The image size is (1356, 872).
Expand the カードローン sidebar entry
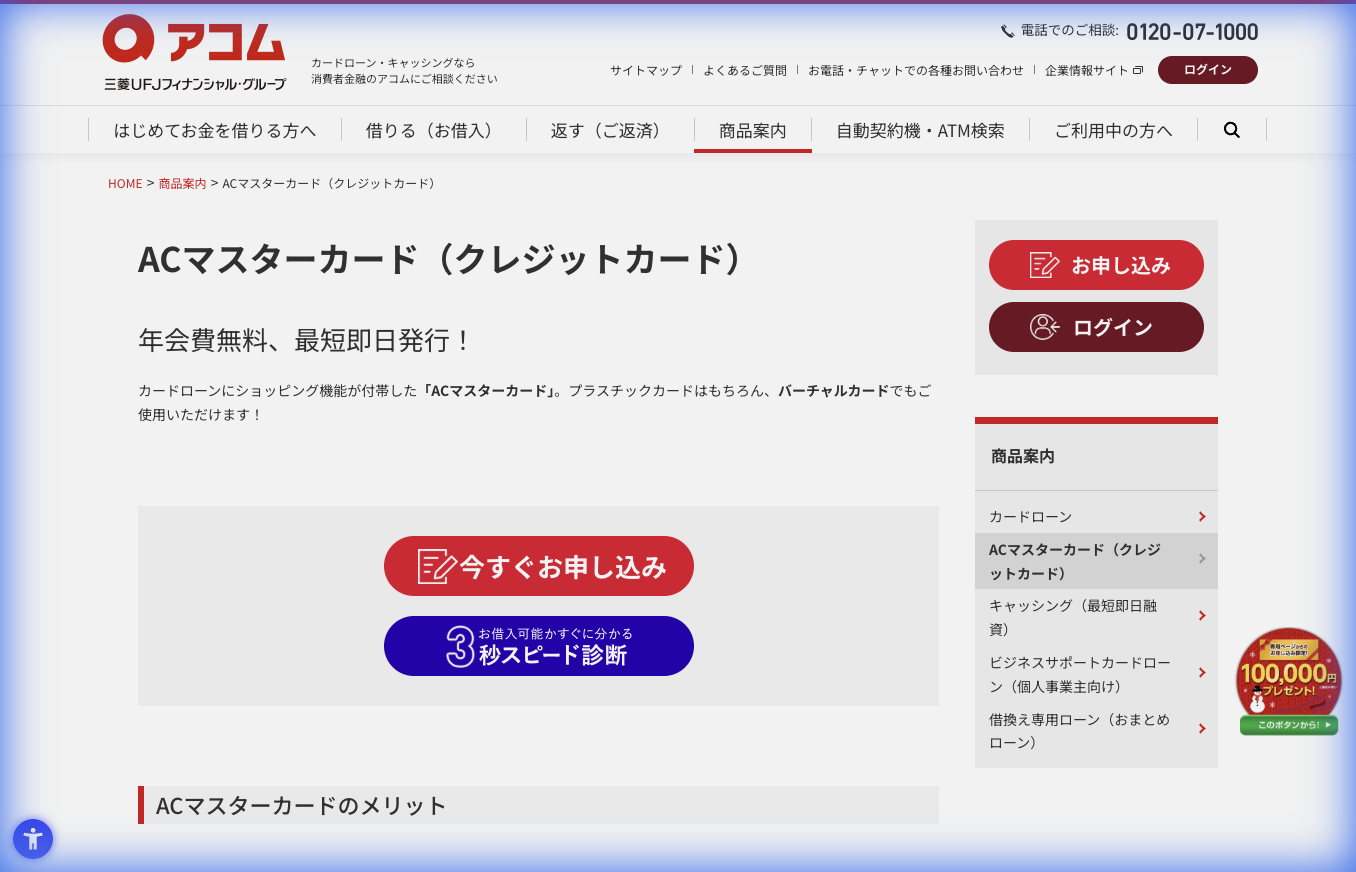[1202, 516]
